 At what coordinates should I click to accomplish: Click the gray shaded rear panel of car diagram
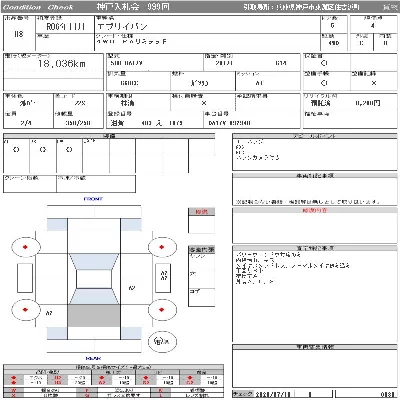(94, 315)
